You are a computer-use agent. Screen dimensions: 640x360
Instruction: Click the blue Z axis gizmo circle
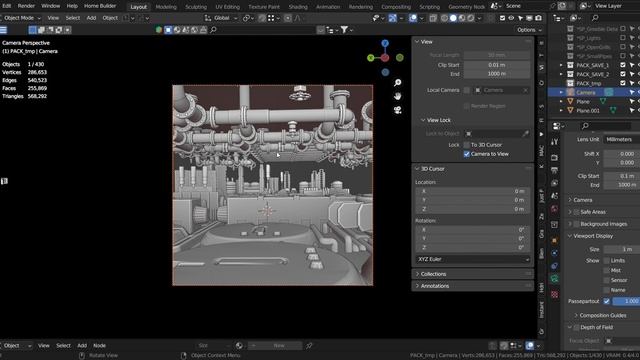click(385, 43)
